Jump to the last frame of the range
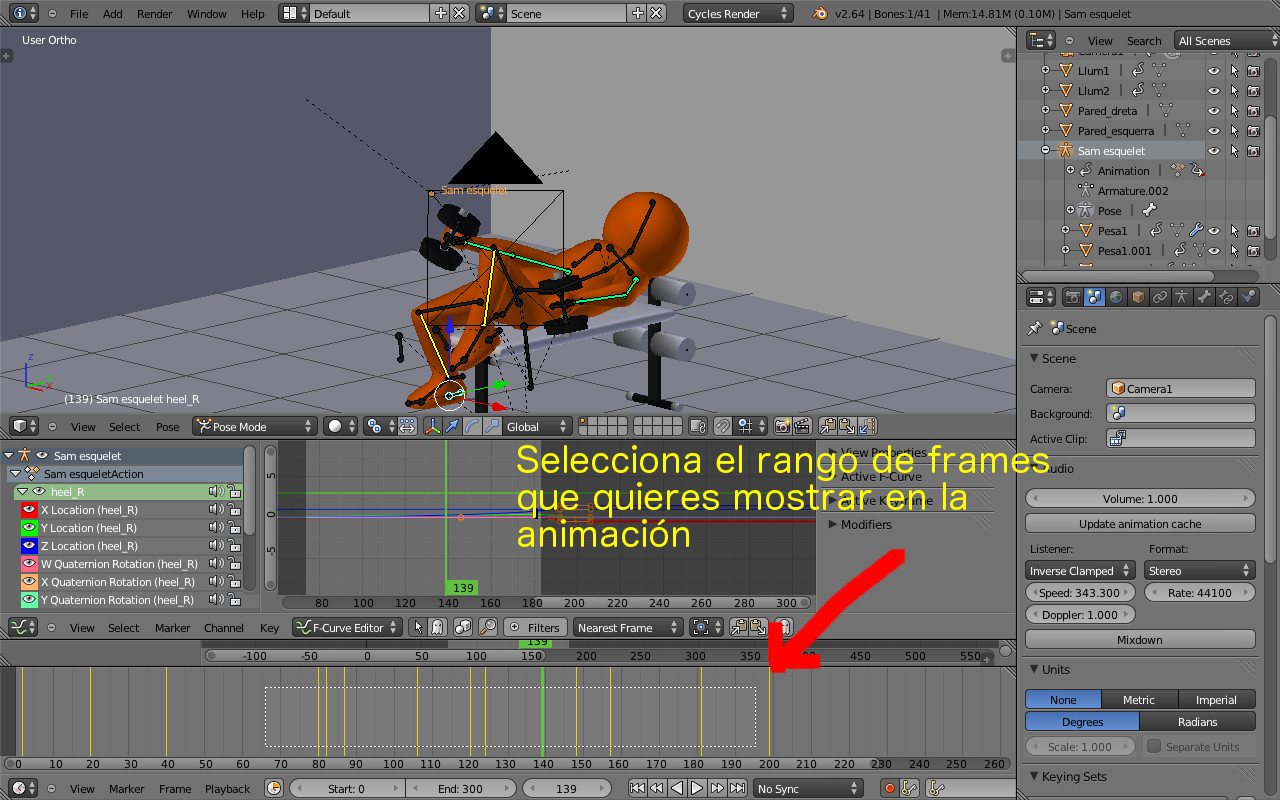The width and height of the screenshot is (1280, 800). coord(738,788)
